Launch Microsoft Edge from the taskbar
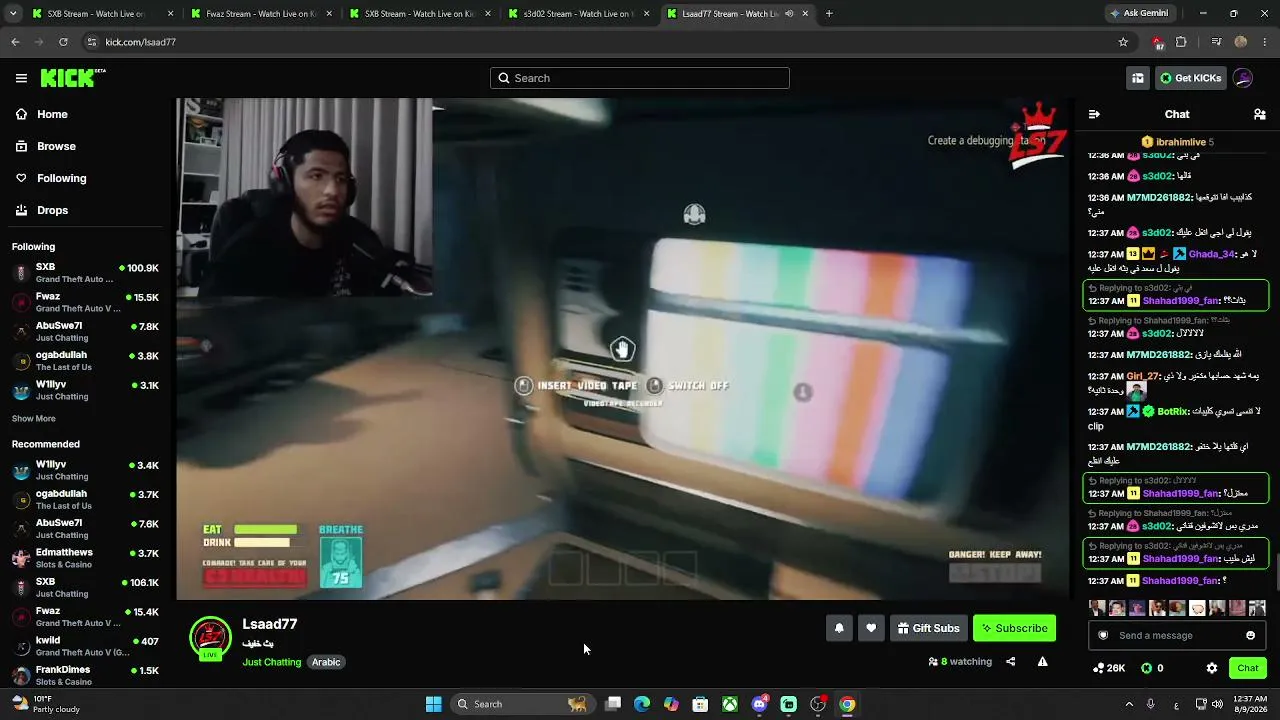 (642, 704)
